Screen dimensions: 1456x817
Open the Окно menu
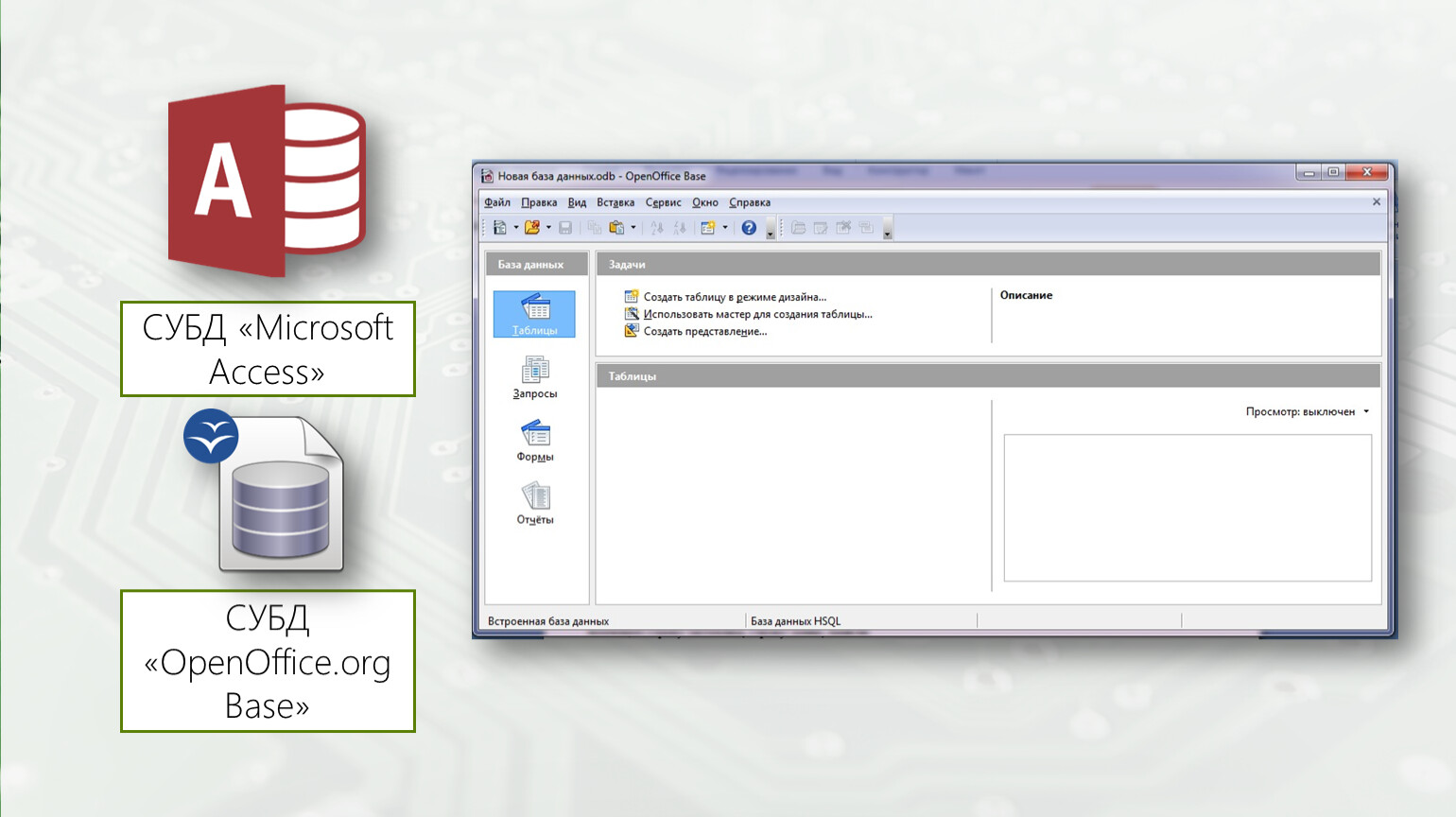tap(705, 202)
